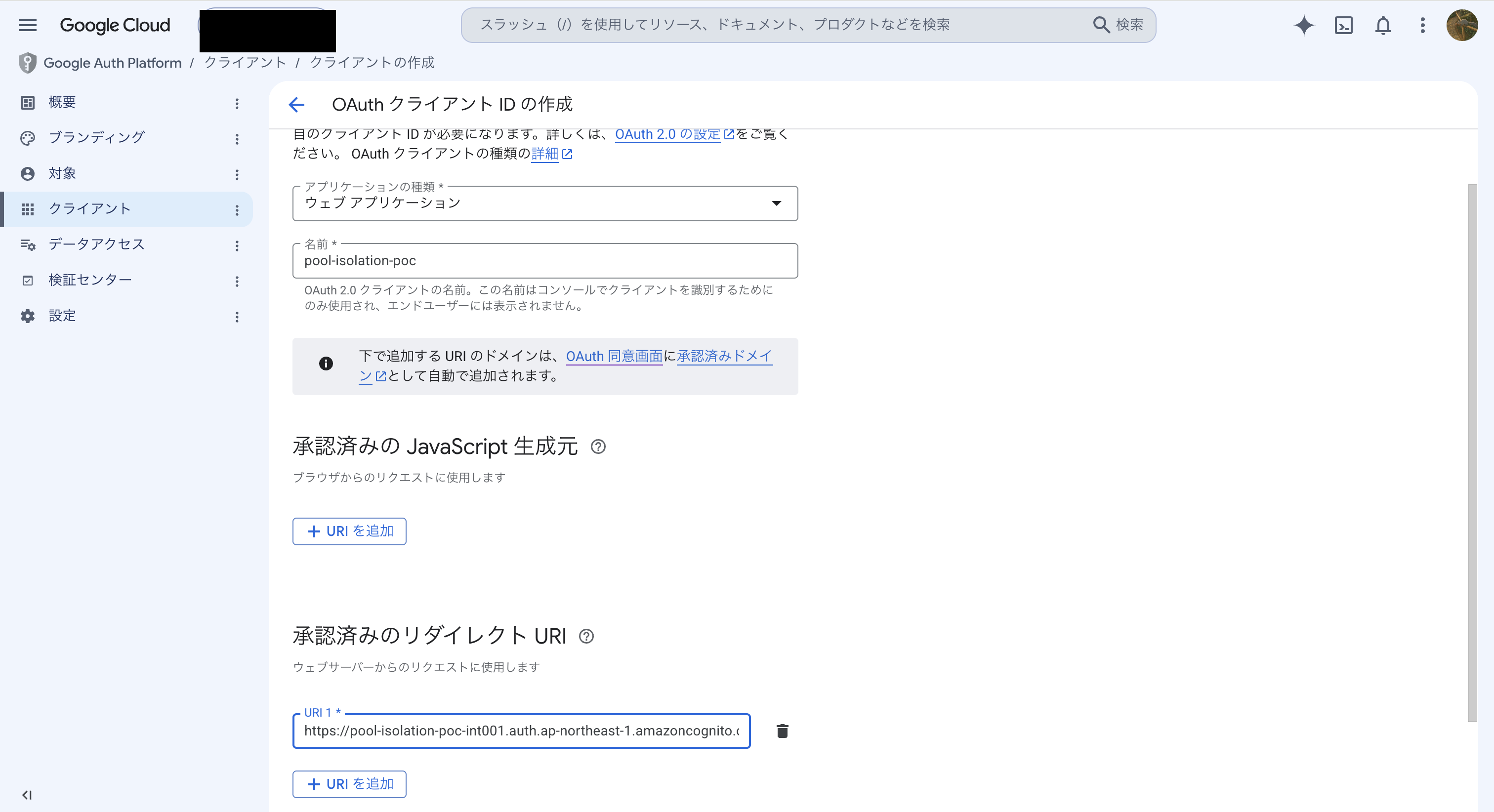This screenshot has width=1494, height=812.
Task: Collapse the sidebar with the bottom arrow
Action: tap(27, 795)
